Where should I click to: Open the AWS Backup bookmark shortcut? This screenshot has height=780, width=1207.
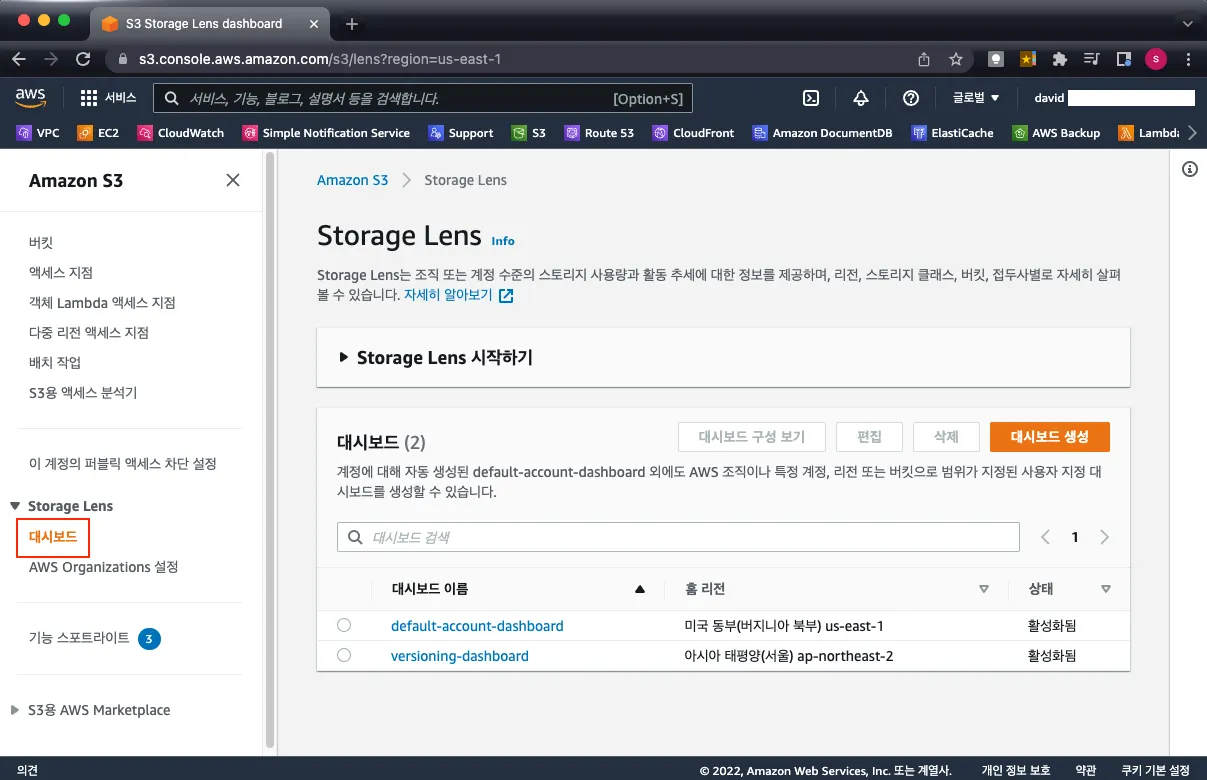tap(1056, 132)
